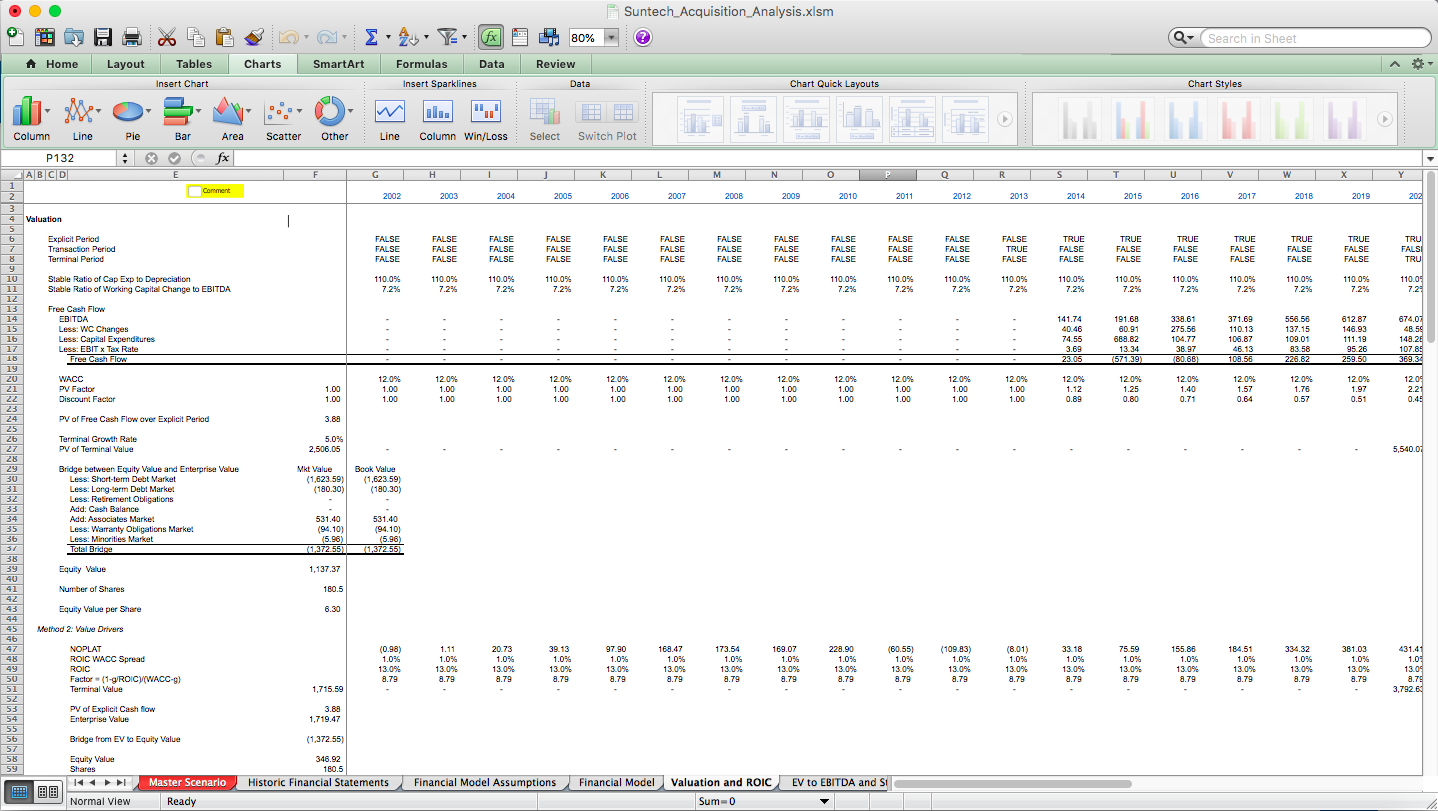Switch to the Formulas ribbon tab
This screenshot has height=811, width=1438.
(x=422, y=62)
